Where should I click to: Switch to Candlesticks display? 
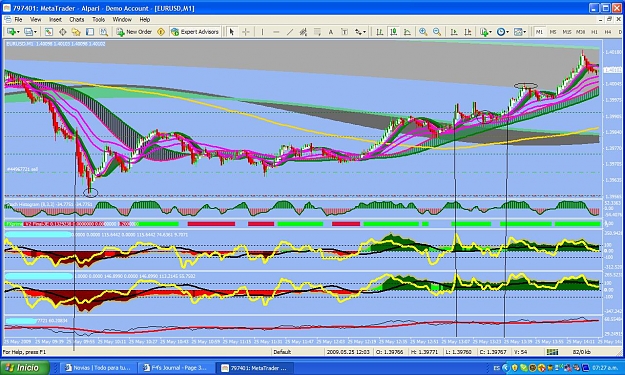(393, 32)
